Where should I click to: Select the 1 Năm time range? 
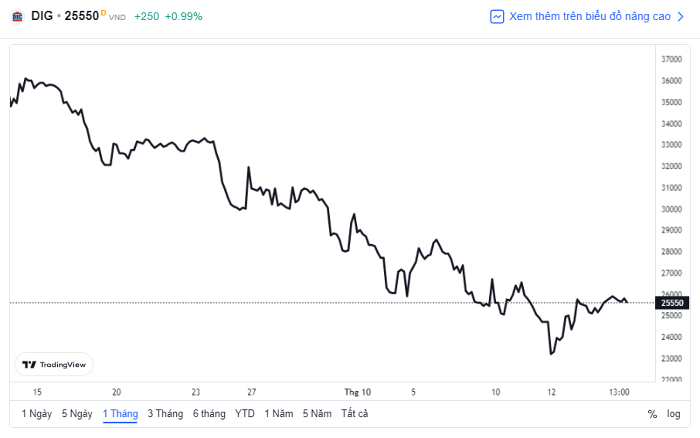click(x=279, y=414)
